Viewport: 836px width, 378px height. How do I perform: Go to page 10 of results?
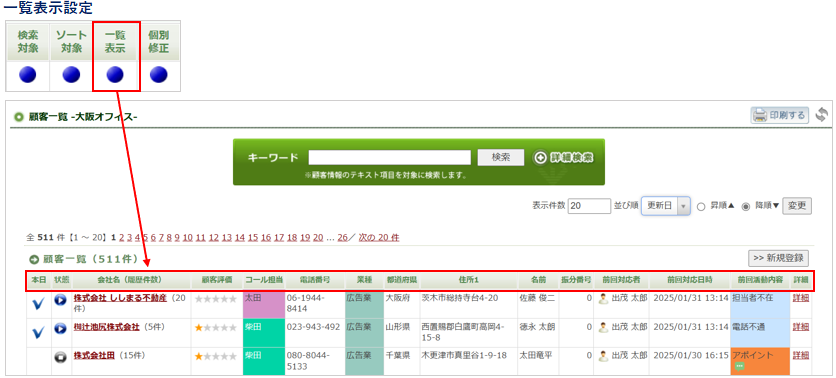tap(187, 237)
